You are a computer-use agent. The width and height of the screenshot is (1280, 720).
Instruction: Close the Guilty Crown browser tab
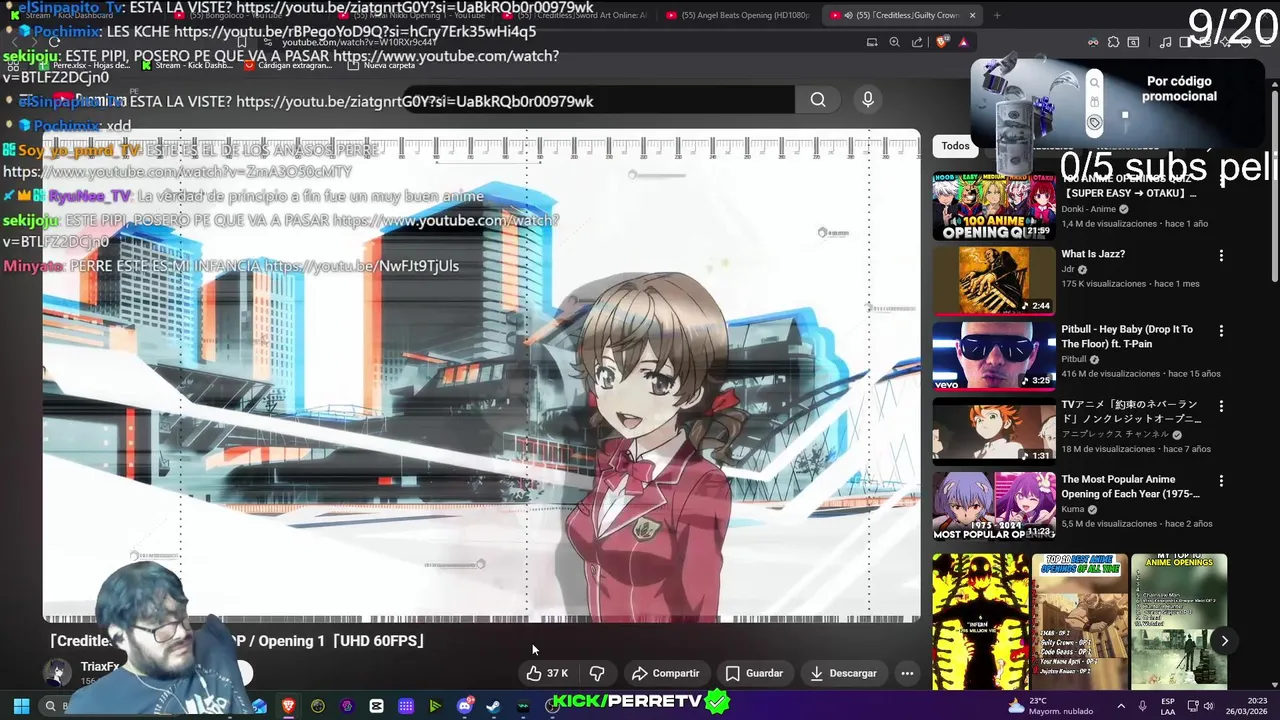[971, 15]
